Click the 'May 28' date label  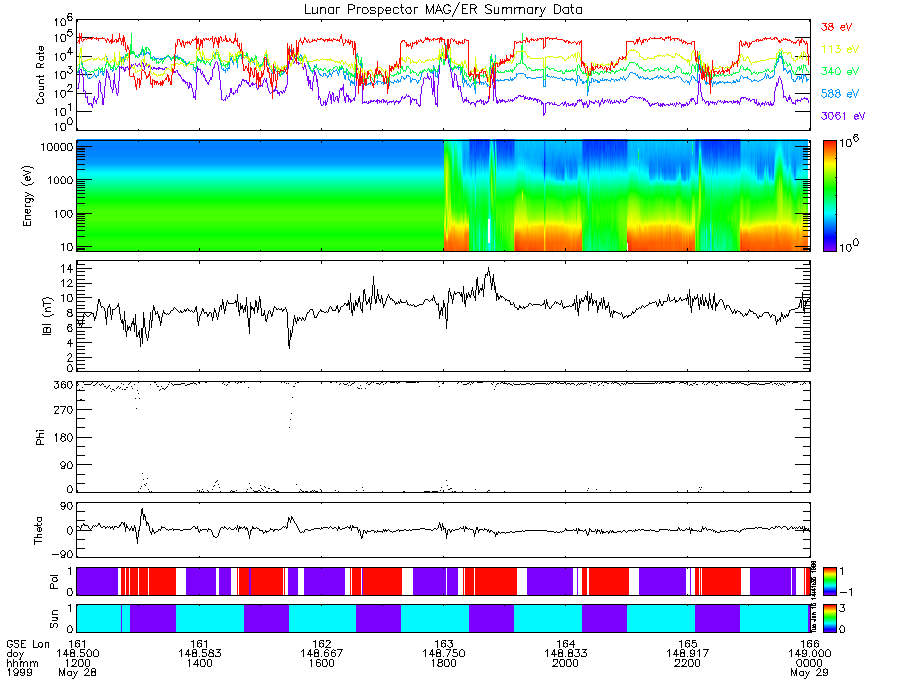click(x=77, y=672)
